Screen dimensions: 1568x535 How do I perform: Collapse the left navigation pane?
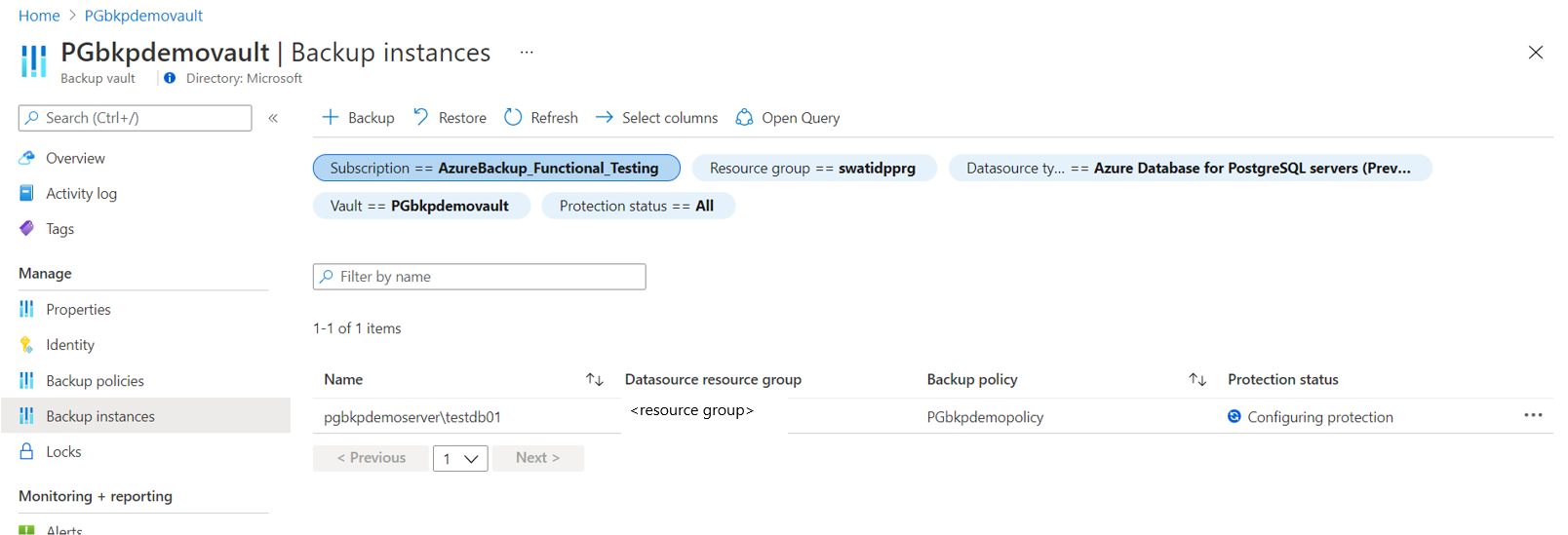tap(273, 118)
